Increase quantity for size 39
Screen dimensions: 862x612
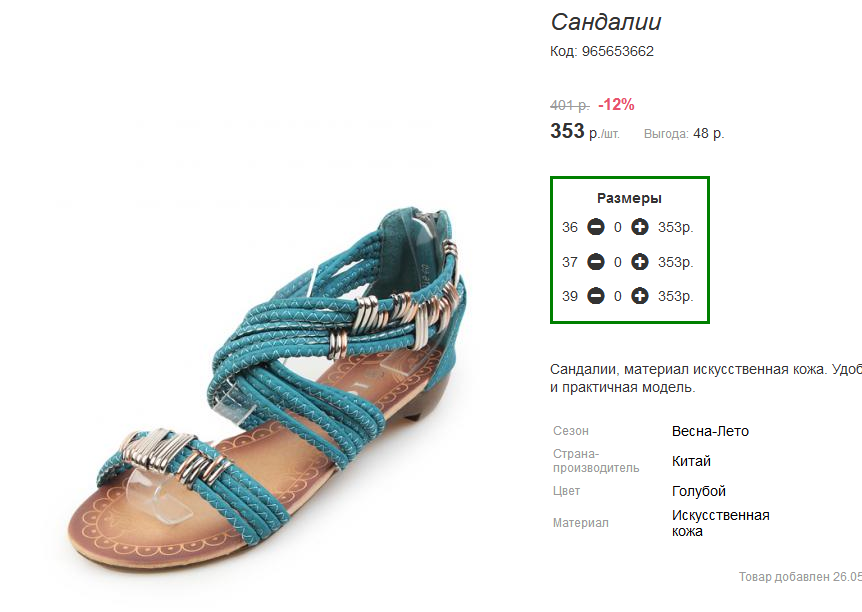[639, 296]
